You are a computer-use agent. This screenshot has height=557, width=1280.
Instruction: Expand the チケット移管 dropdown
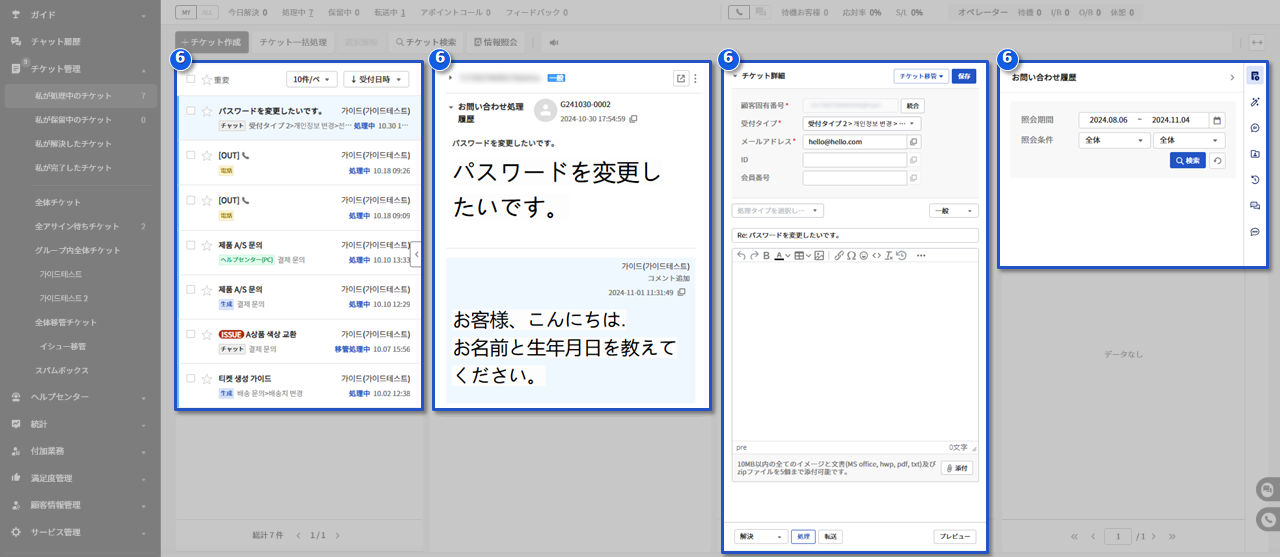click(920, 76)
